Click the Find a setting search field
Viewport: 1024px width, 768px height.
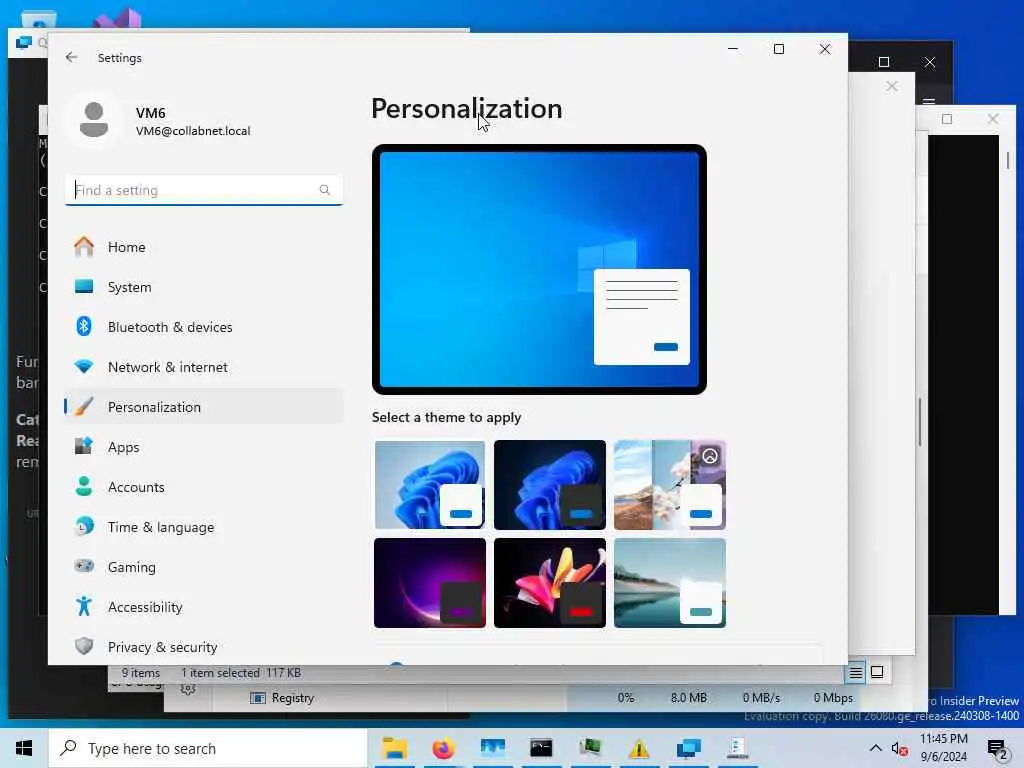click(x=204, y=190)
